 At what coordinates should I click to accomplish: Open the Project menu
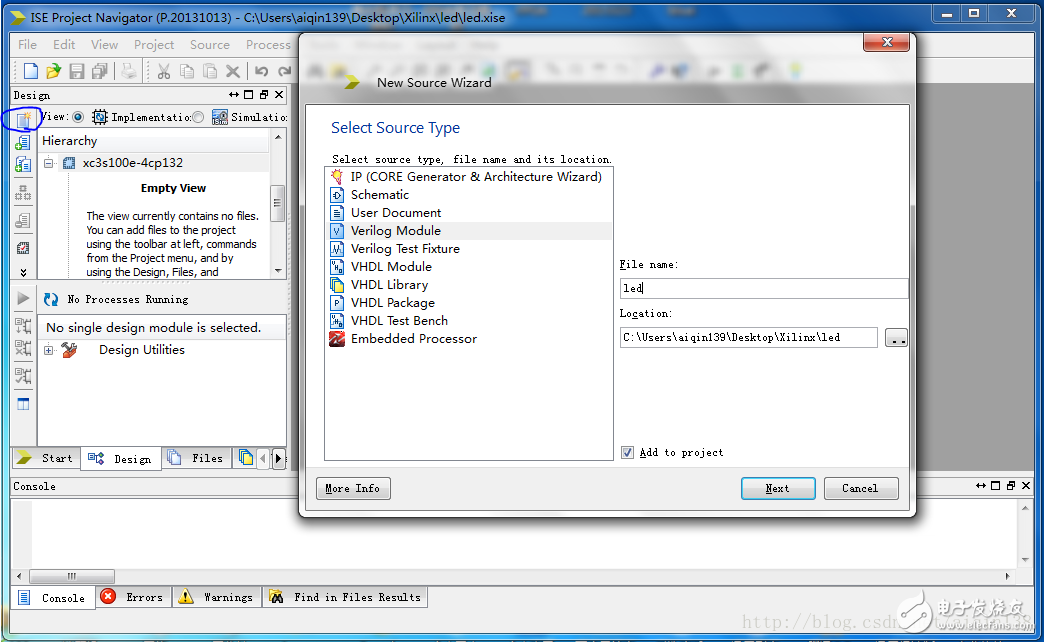[153, 44]
